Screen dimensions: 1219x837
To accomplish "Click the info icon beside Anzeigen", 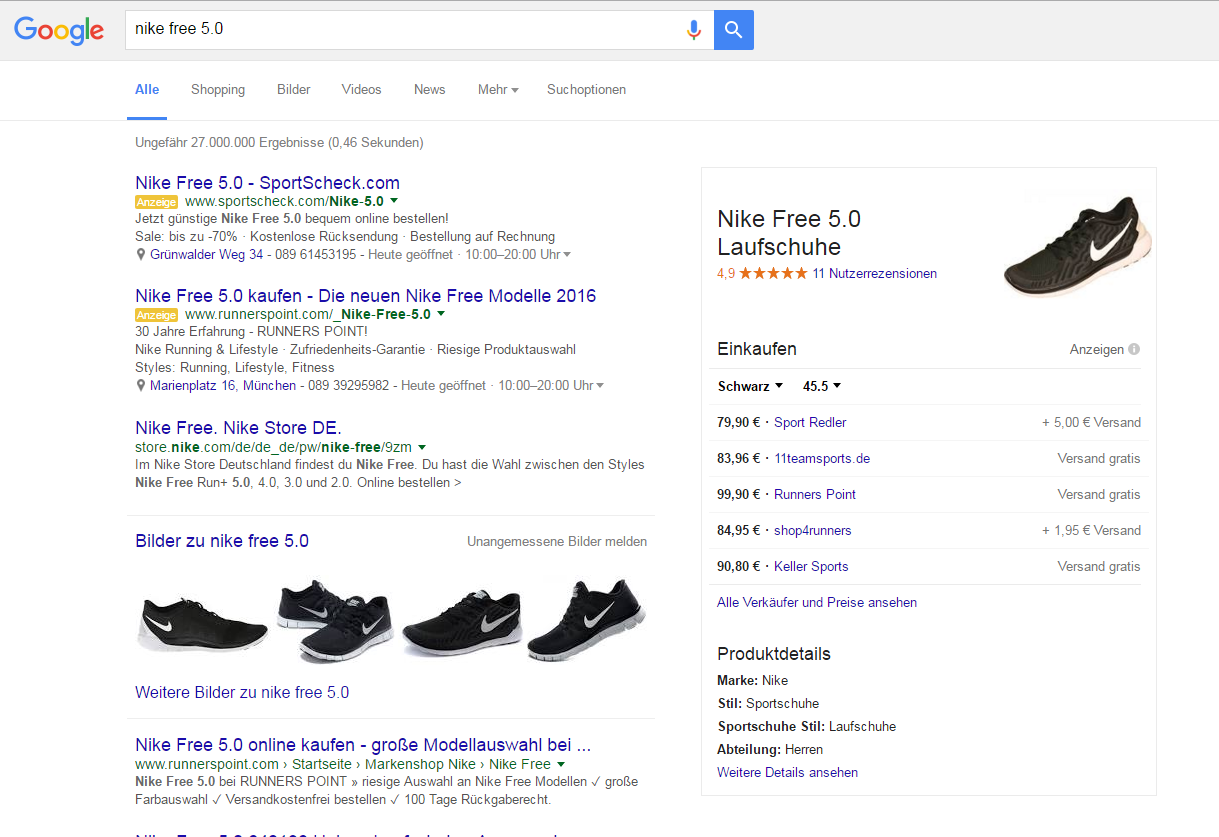I will point(1134,349).
